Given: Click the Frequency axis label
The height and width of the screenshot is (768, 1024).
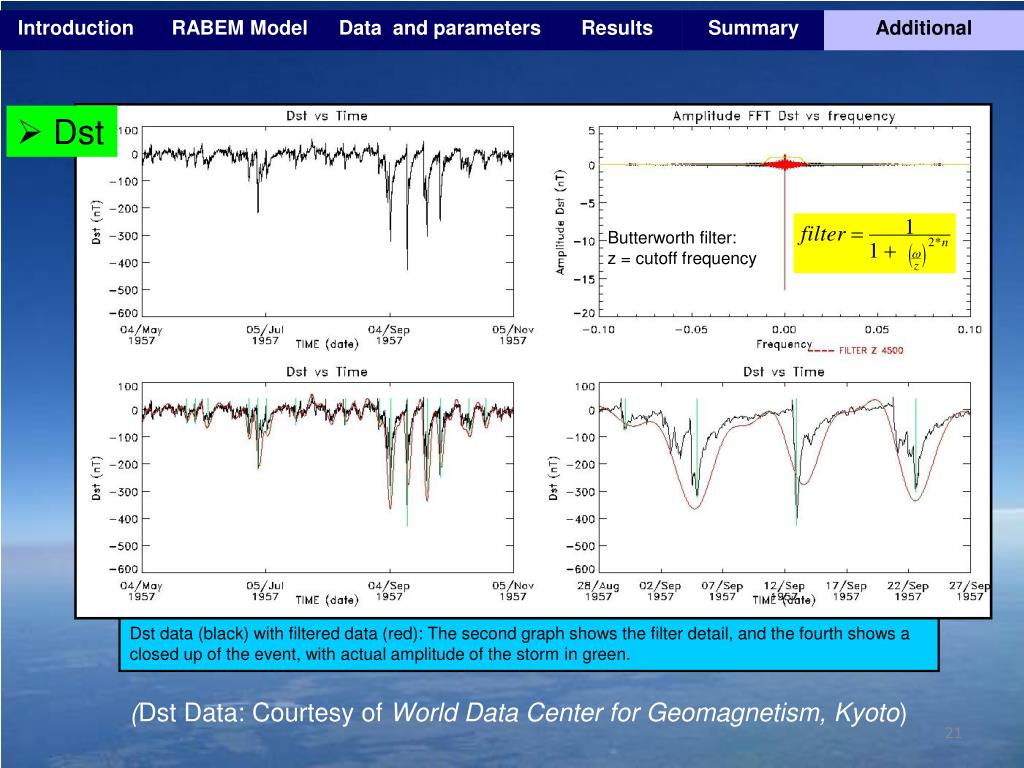Looking at the screenshot, I should click(783, 344).
